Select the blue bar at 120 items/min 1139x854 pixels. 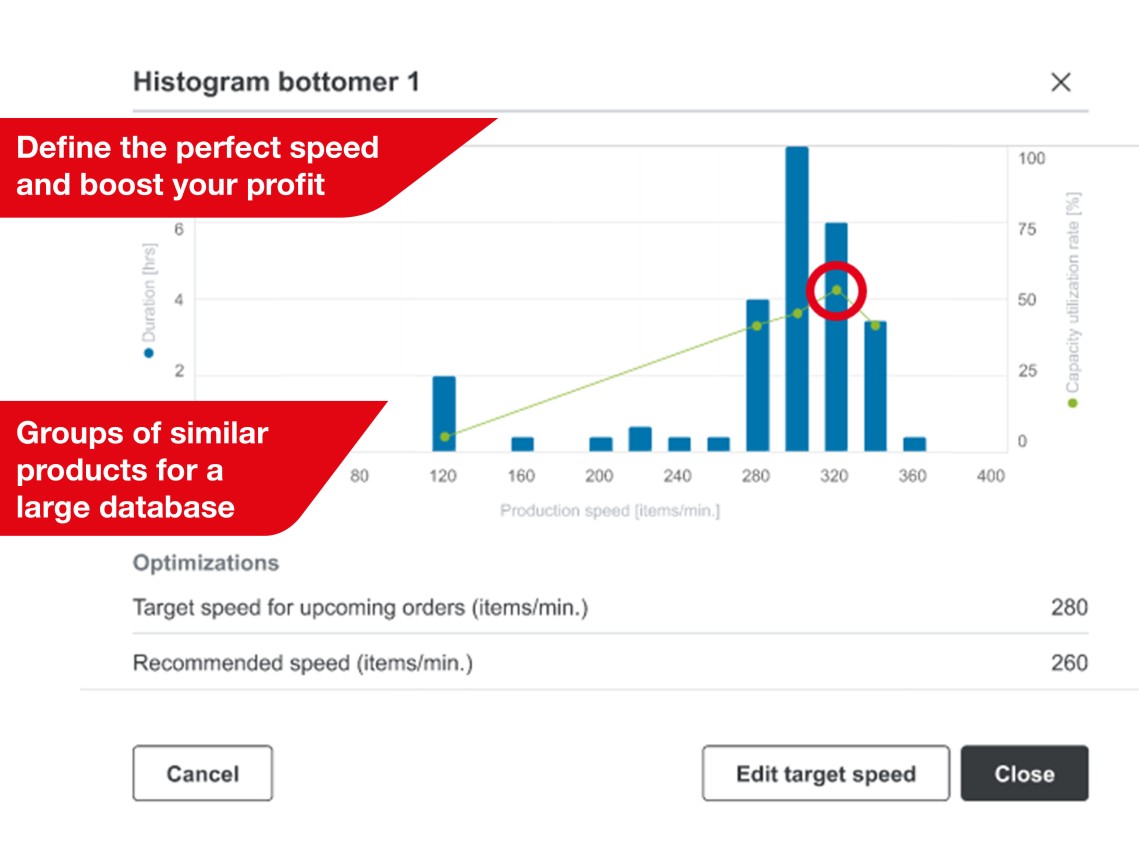444,413
